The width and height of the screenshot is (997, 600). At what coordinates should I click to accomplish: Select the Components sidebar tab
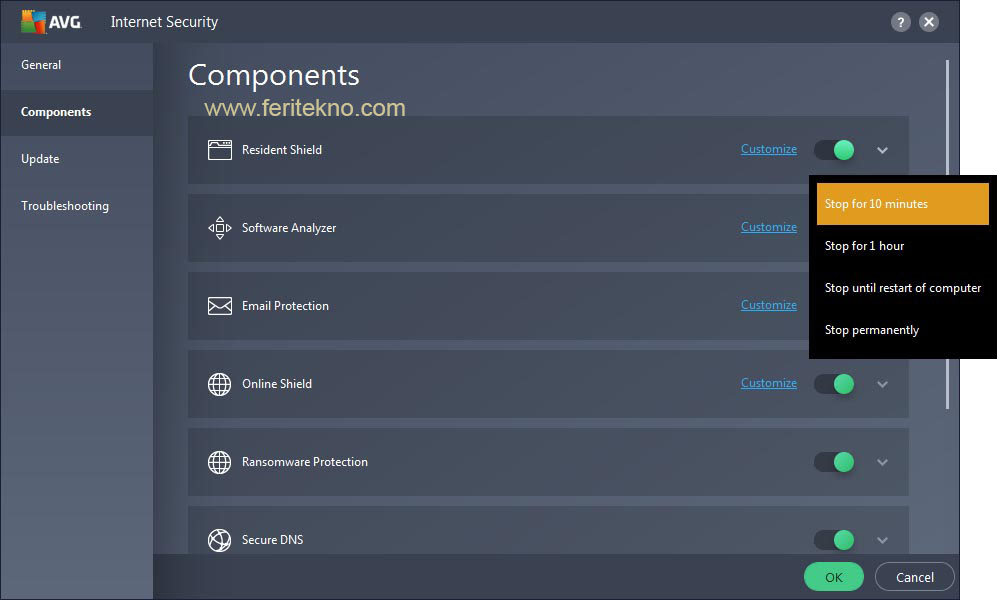pos(76,112)
